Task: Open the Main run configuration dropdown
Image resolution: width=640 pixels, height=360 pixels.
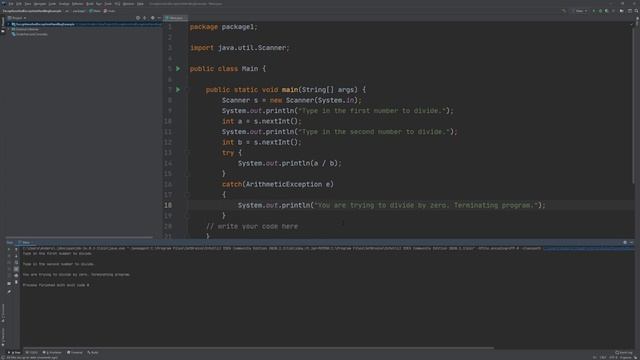Action: (581, 11)
